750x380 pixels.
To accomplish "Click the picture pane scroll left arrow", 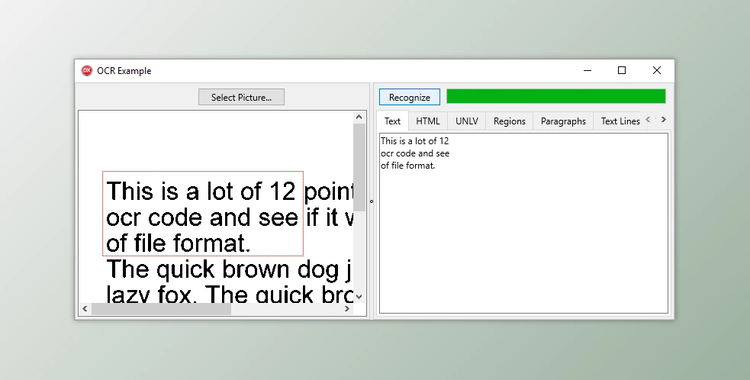I will pos(85,309).
